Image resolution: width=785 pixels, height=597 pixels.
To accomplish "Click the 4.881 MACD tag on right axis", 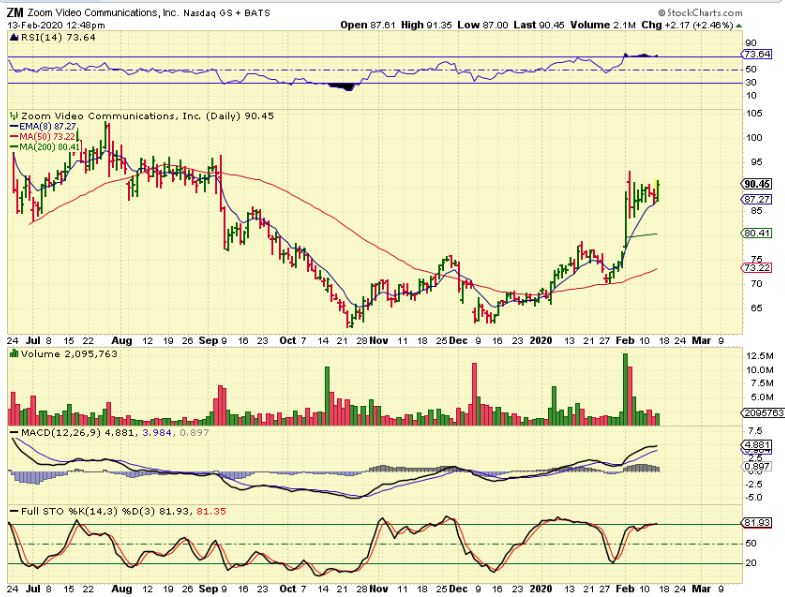I will tap(756, 445).
